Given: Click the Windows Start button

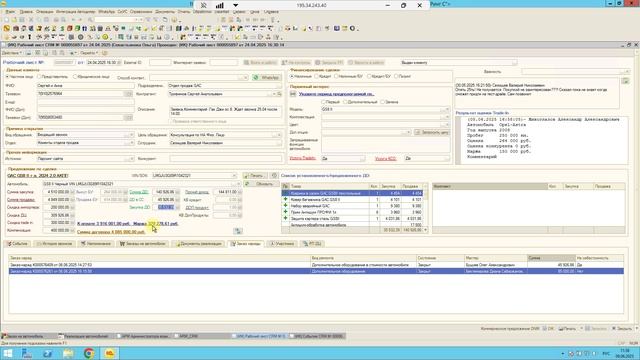Looking at the screenshot, I should pyautogui.click(x=7, y=353).
